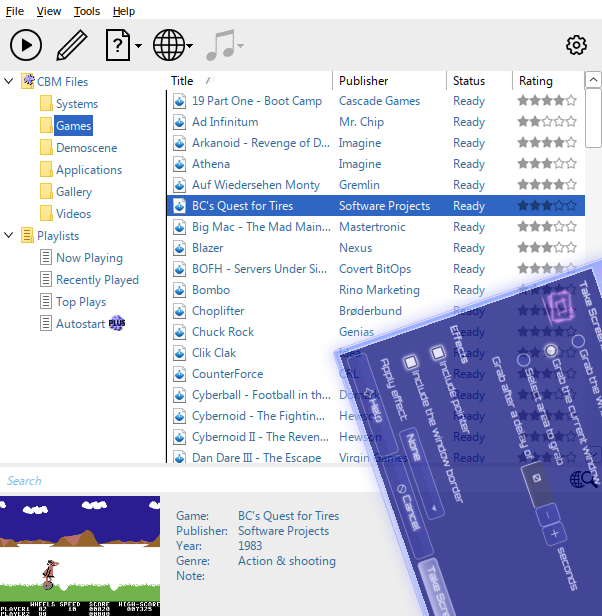
Task: Open the 'None' Apply effect combo box
Action: point(421,474)
